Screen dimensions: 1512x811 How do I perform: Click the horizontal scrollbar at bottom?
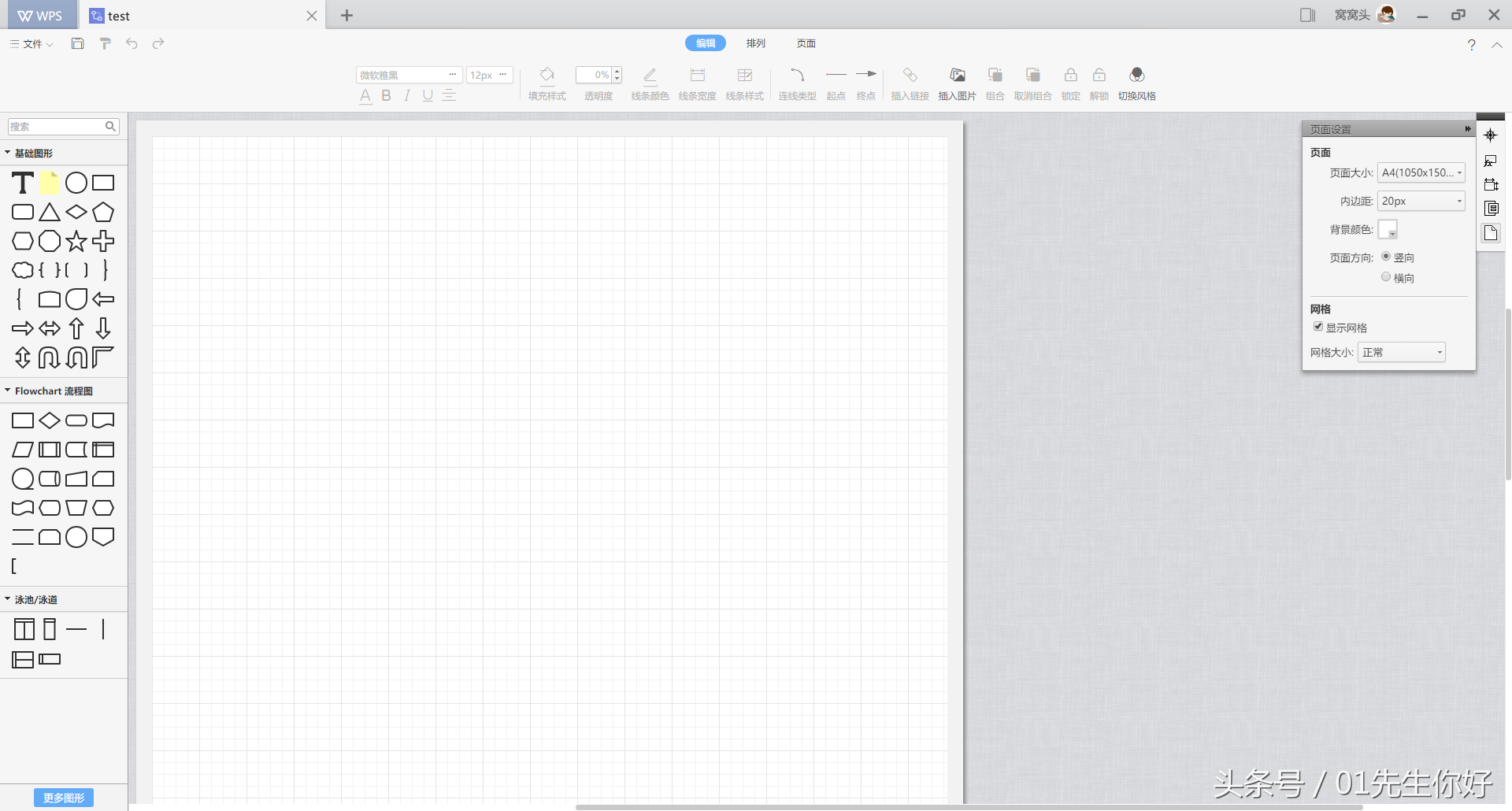click(x=969, y=807)
